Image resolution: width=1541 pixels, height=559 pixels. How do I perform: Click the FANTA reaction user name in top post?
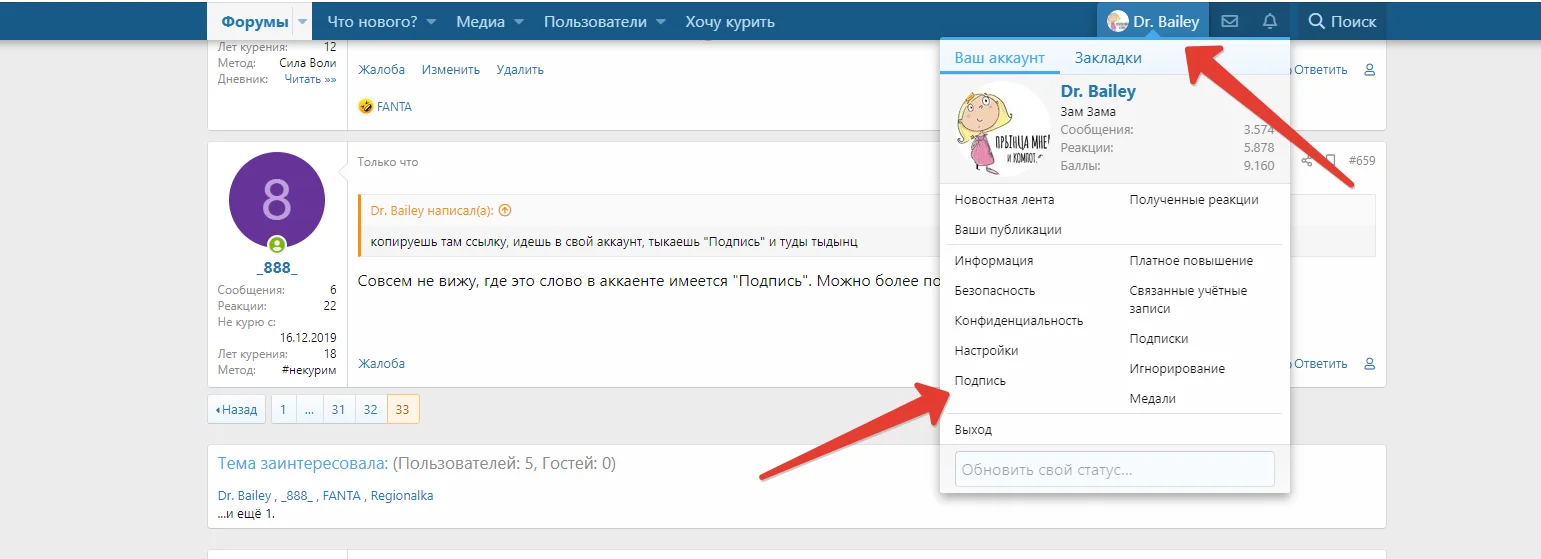click(x=394, y=106)
